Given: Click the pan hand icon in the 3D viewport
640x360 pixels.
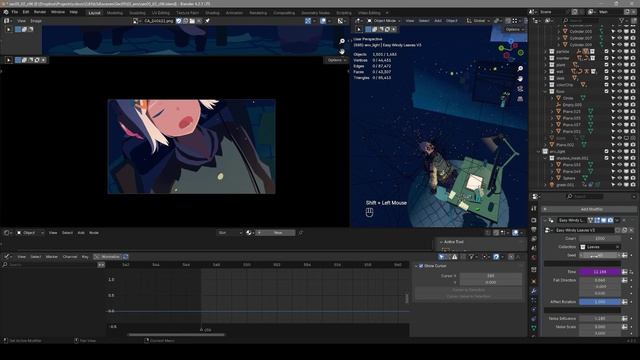Looking at the screenshot, I should (520, 78).
